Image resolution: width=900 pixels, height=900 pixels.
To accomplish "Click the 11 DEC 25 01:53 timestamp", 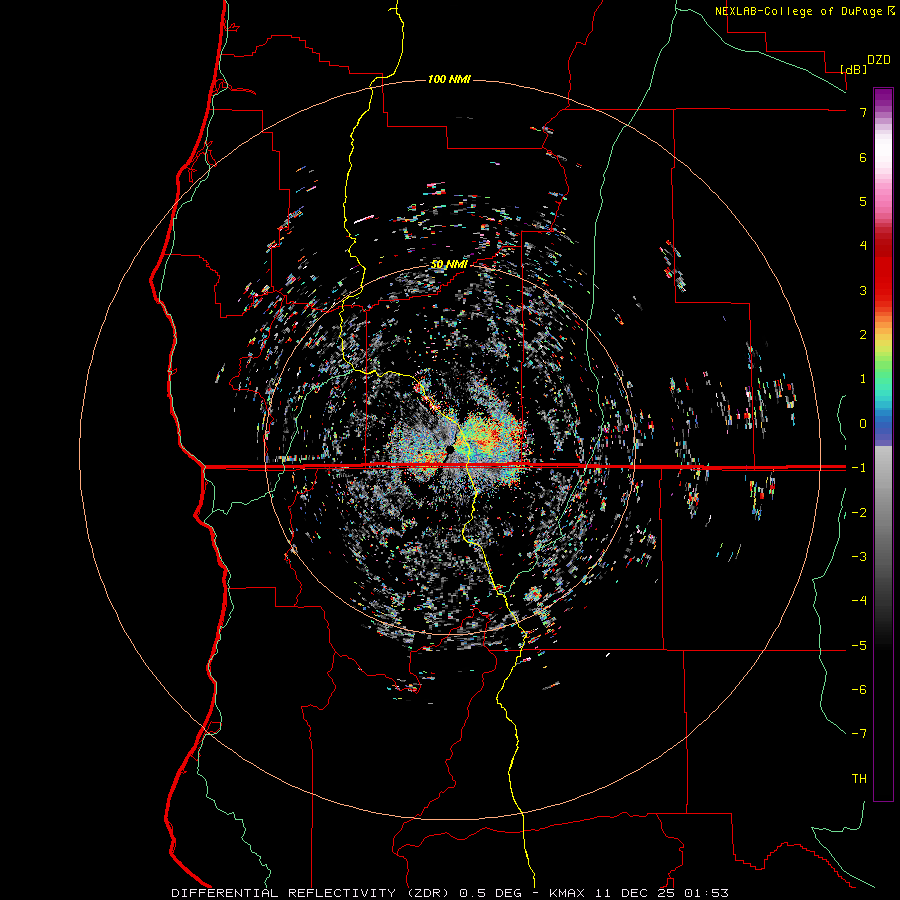I will 661,893.
